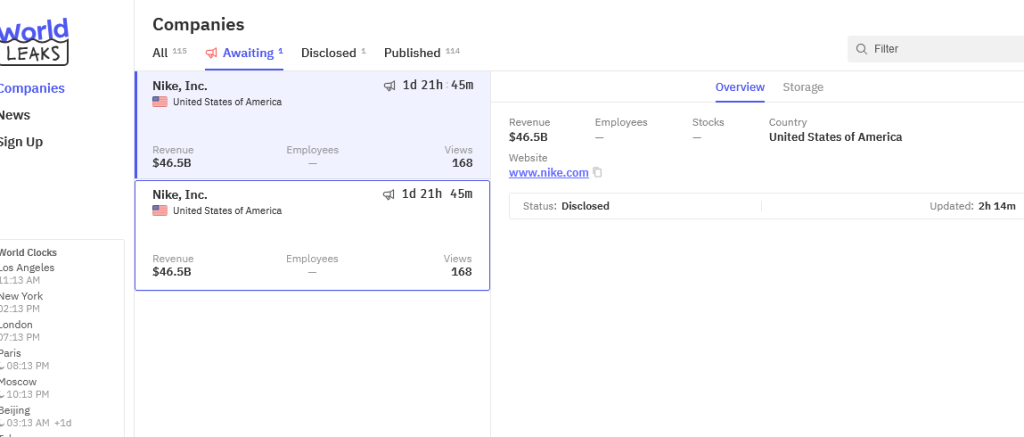The height and width of the screenshot is (437, 1024).
Task: Click the US flag on second Nike card
Action: 160,211
